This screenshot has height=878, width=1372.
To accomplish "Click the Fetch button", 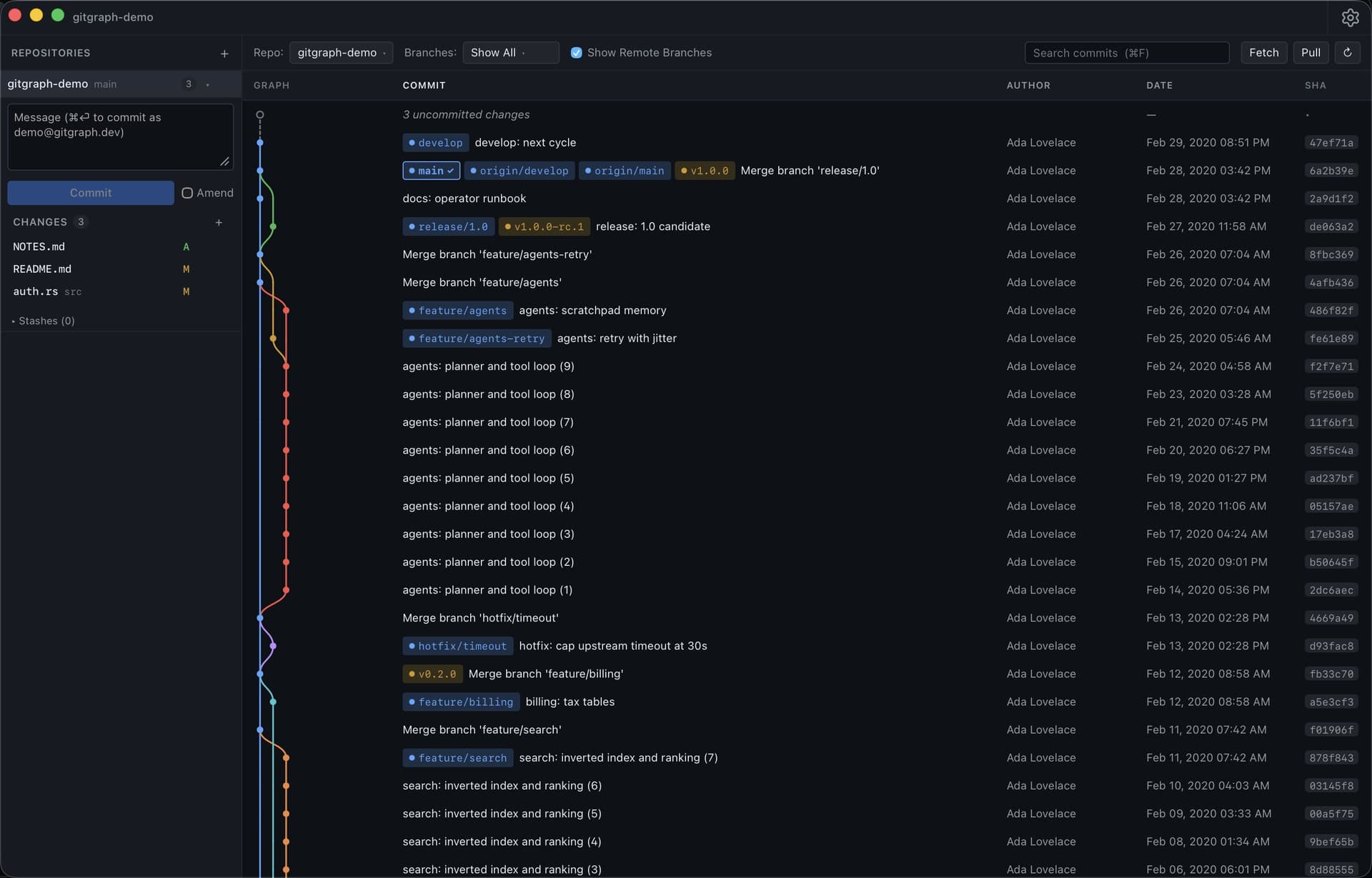I will coord(1263,53).
